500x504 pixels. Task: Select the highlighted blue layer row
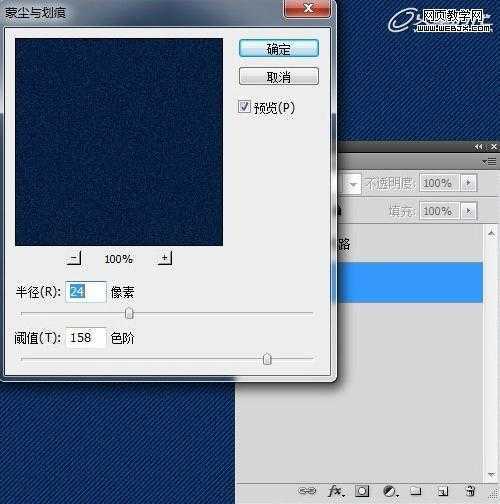click(x=409, y=282)
